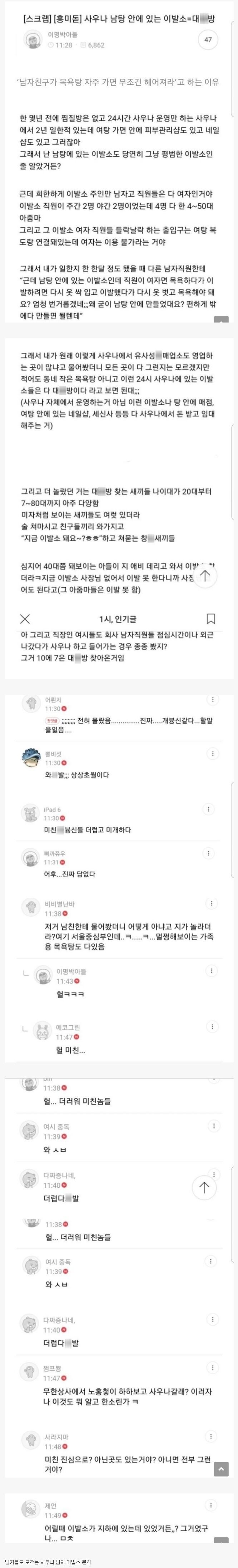Click the username 사라지마
The width and height of the screenshot is (238, 1568).
point(56,1436)
